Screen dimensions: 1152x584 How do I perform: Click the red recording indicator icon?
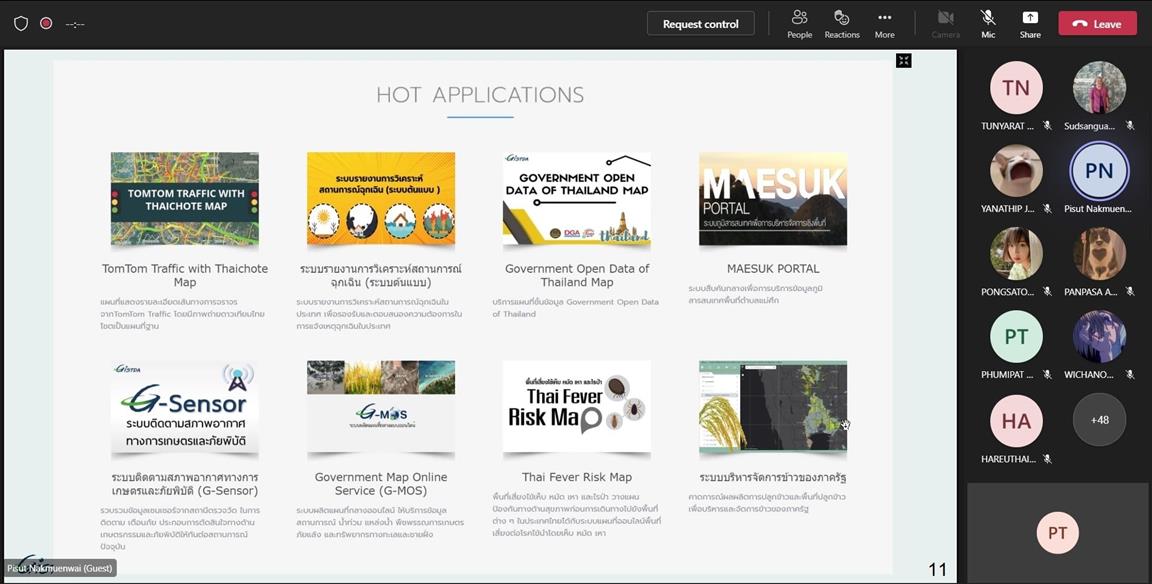pyautogui.click(x=46, y=24)
